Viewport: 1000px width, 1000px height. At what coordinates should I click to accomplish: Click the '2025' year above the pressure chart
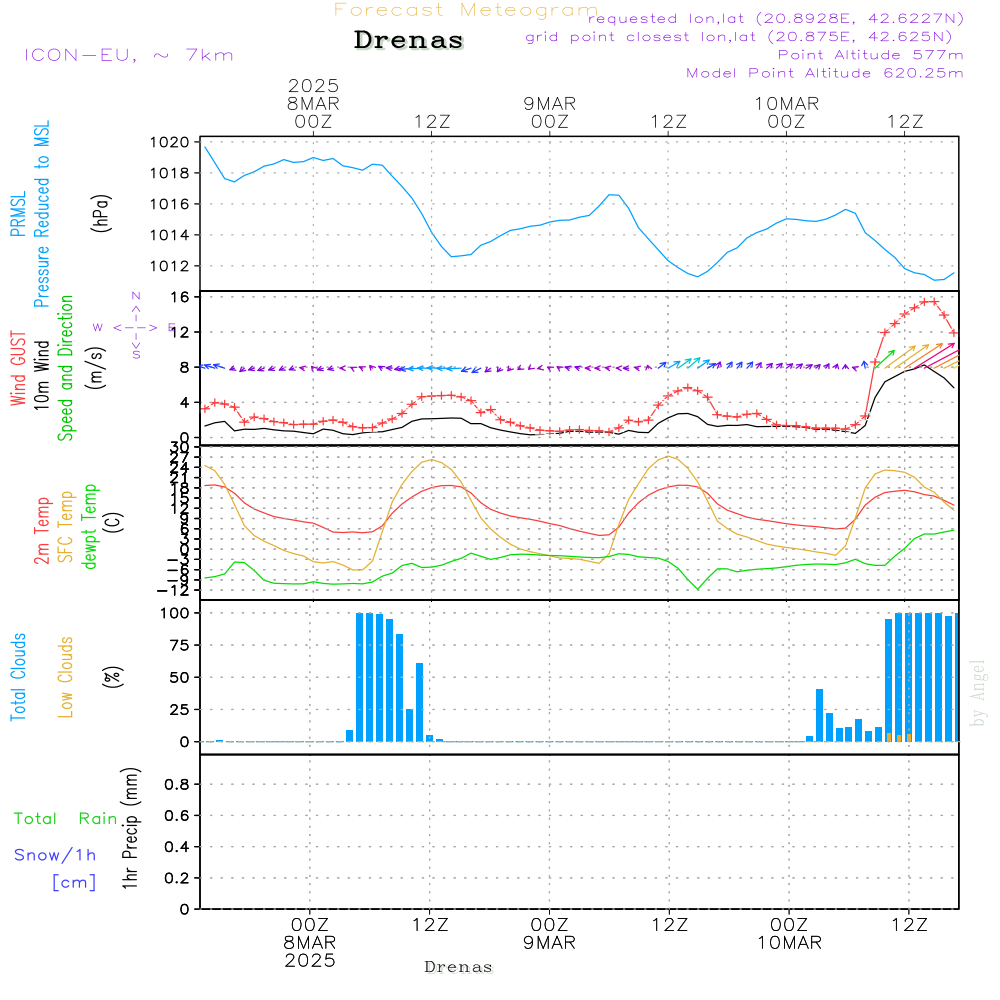click(313, 85)
